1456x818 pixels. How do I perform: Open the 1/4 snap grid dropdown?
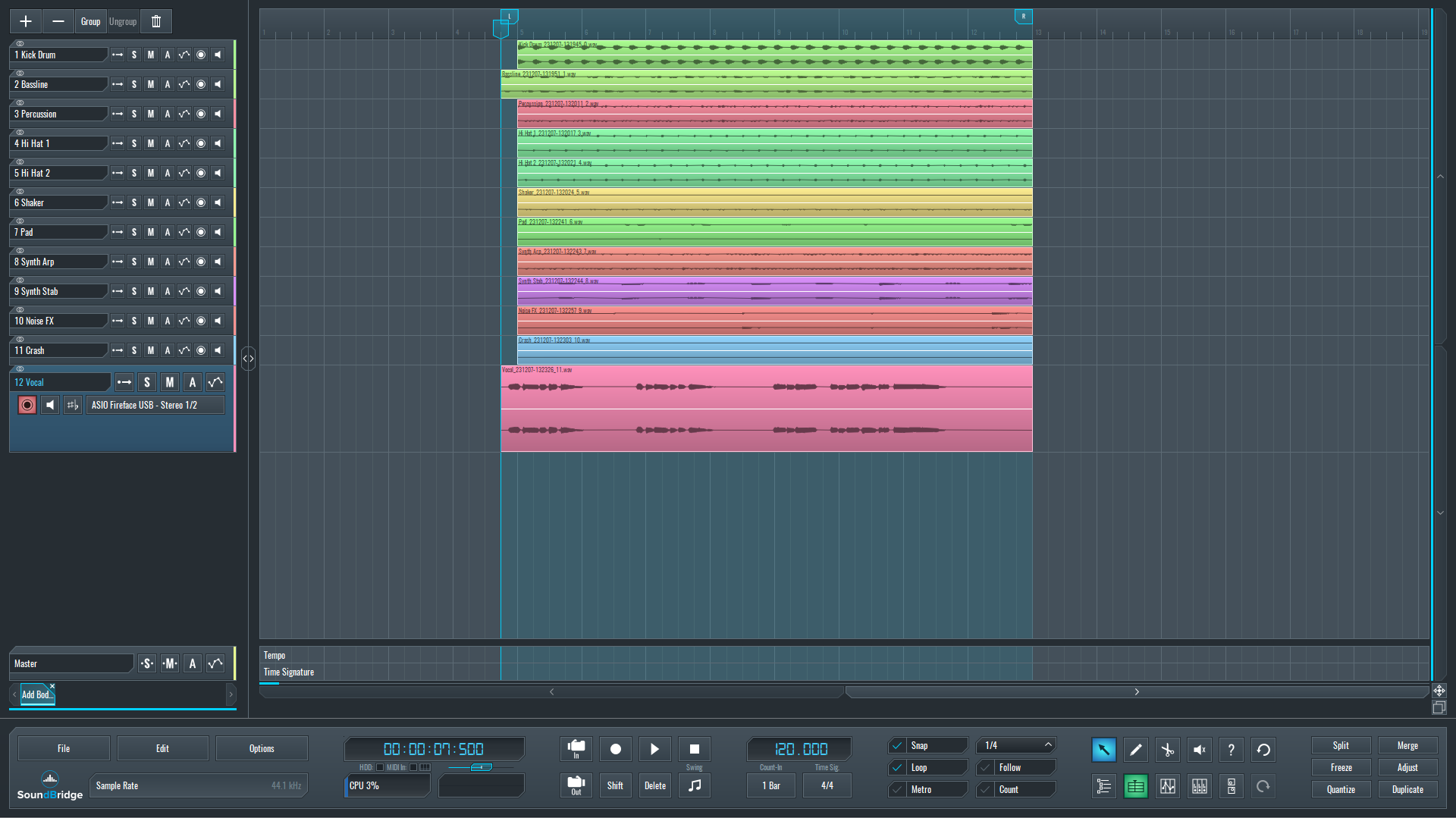point(1016,745)
